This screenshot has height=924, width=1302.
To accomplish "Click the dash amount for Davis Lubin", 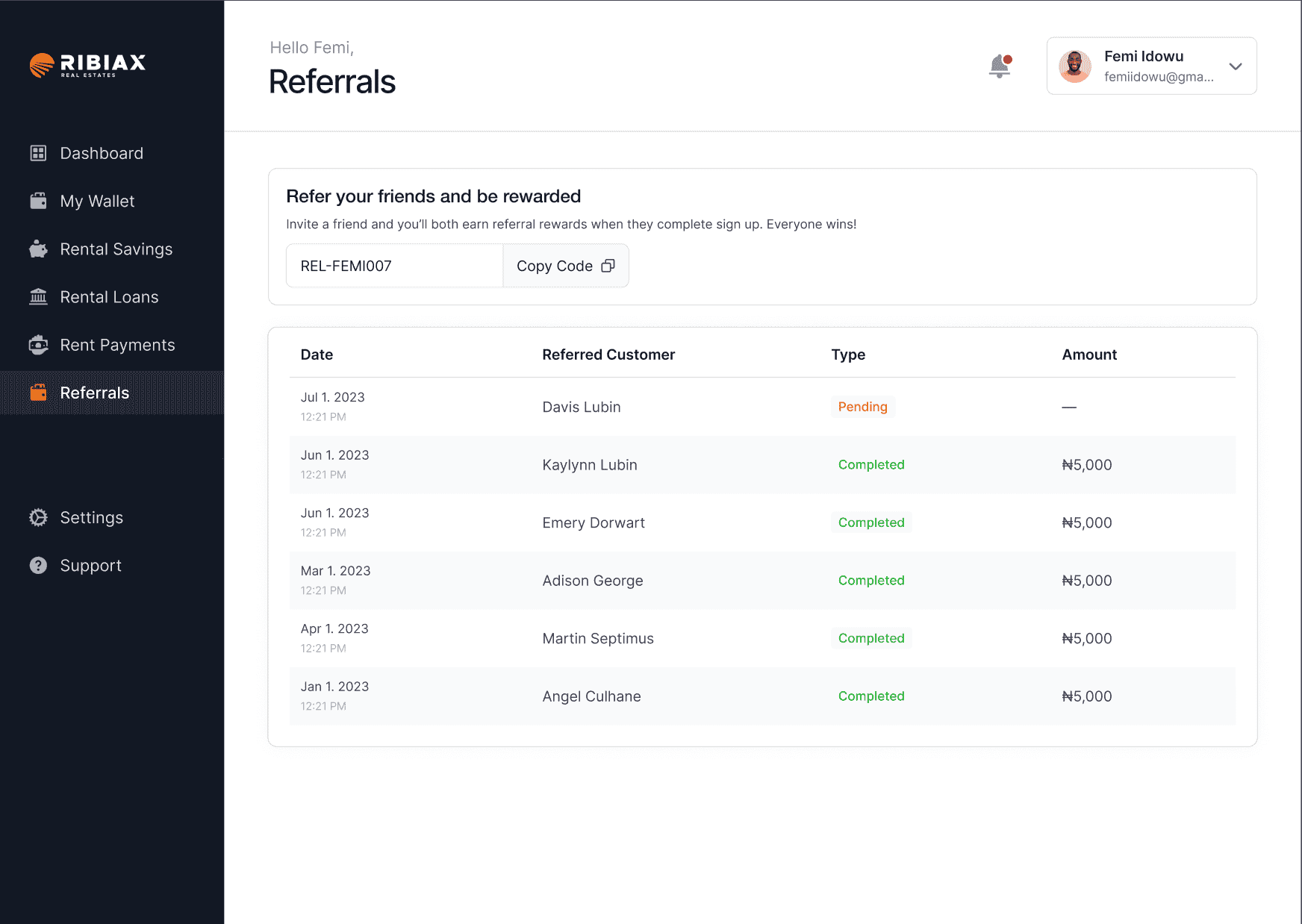I will pos(1069,407).
